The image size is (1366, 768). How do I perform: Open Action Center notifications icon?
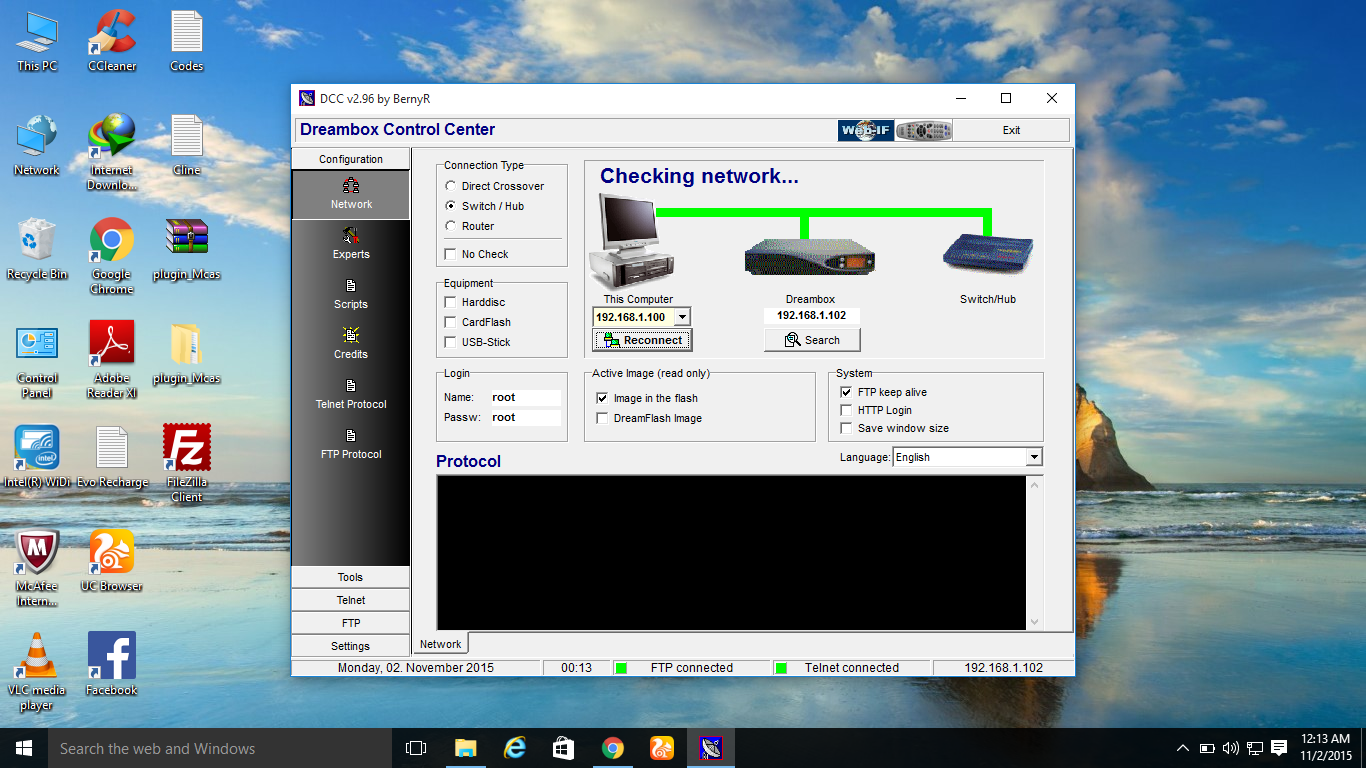(x=1279, y=748)
